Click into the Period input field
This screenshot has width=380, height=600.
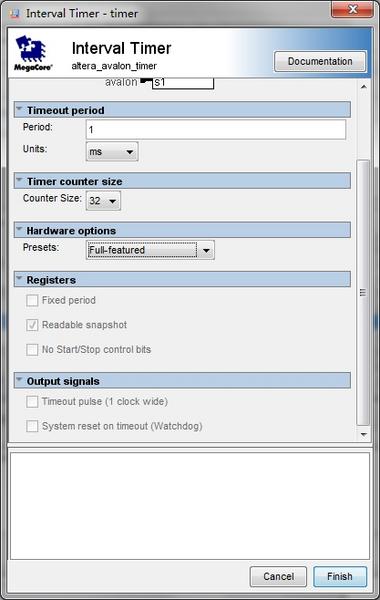pos(216,129)
